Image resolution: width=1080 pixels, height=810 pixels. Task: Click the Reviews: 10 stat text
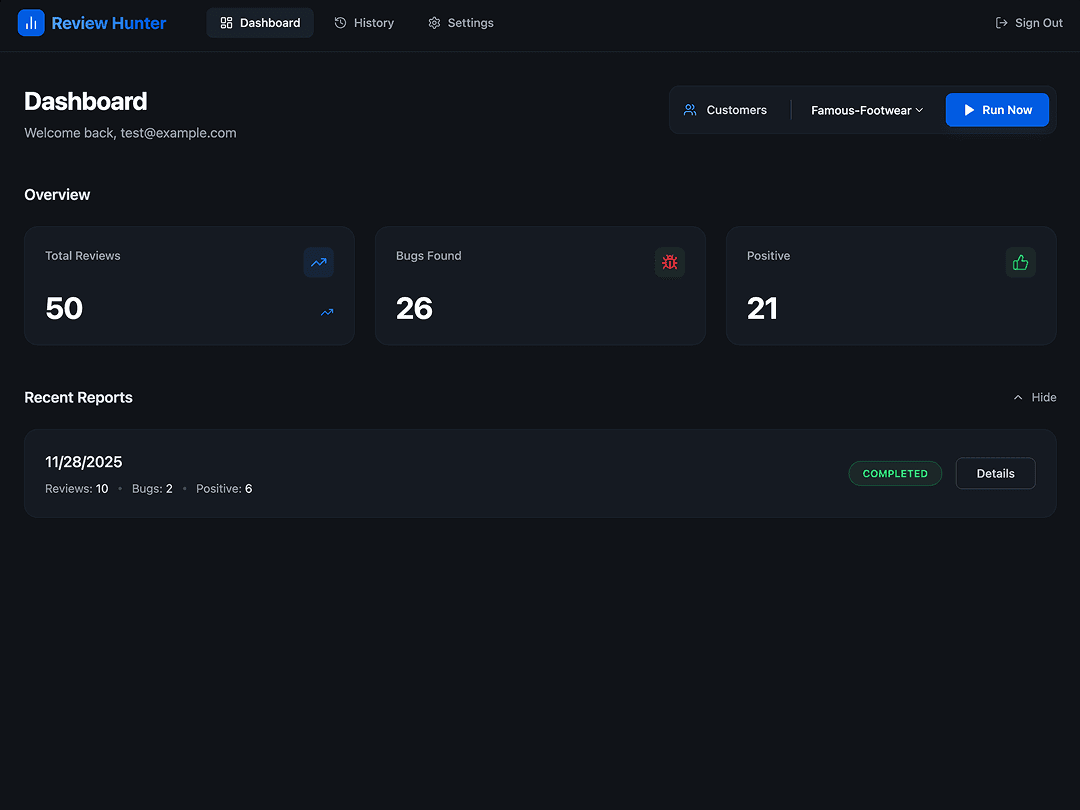point(76,489)
